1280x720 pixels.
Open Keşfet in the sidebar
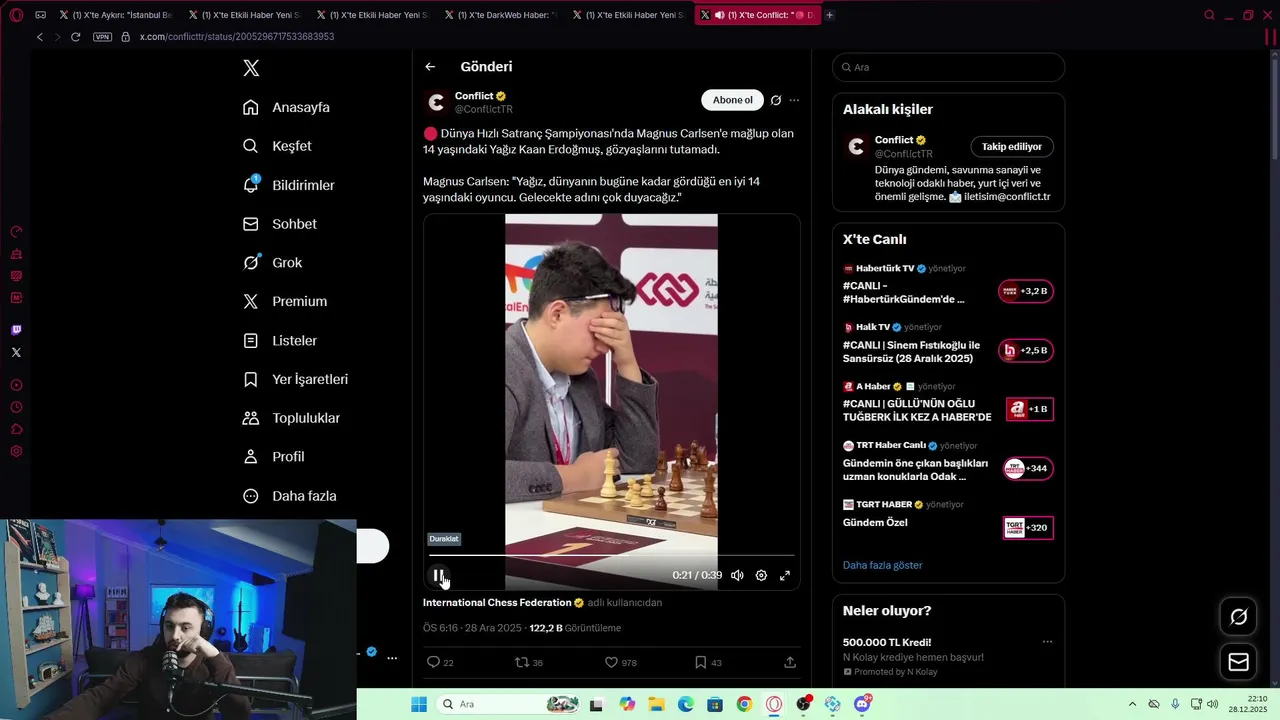(277, 146)
